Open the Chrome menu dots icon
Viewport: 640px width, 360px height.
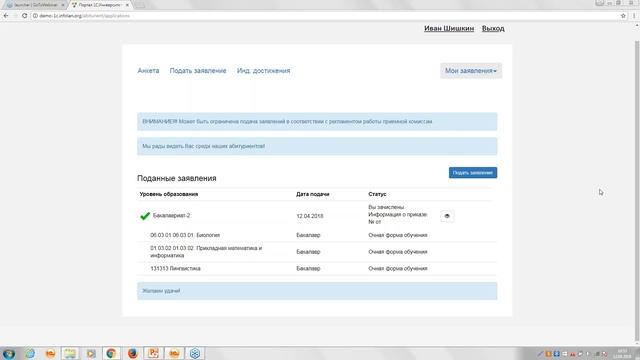point(634,16)
